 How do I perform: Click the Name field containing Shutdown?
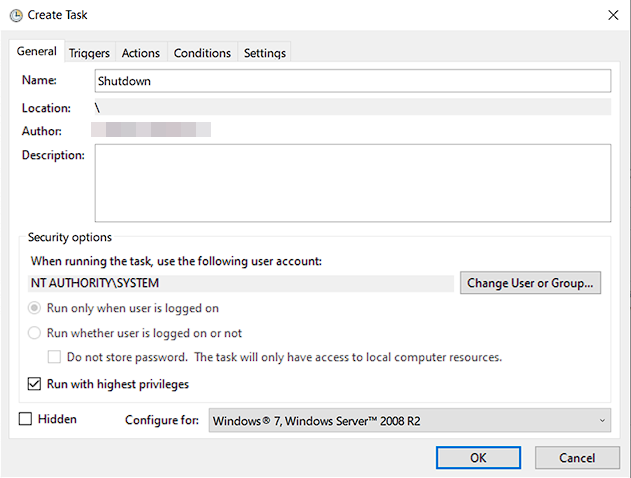click(352, 81)
